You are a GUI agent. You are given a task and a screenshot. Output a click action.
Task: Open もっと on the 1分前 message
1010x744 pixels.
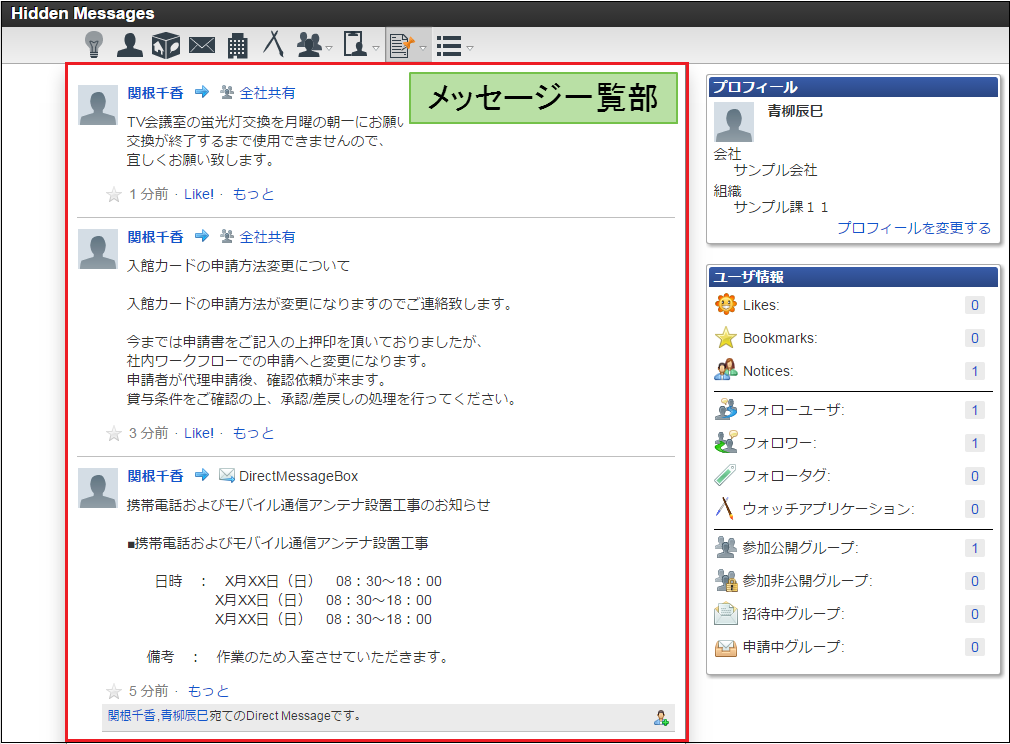tap(253, 195)
